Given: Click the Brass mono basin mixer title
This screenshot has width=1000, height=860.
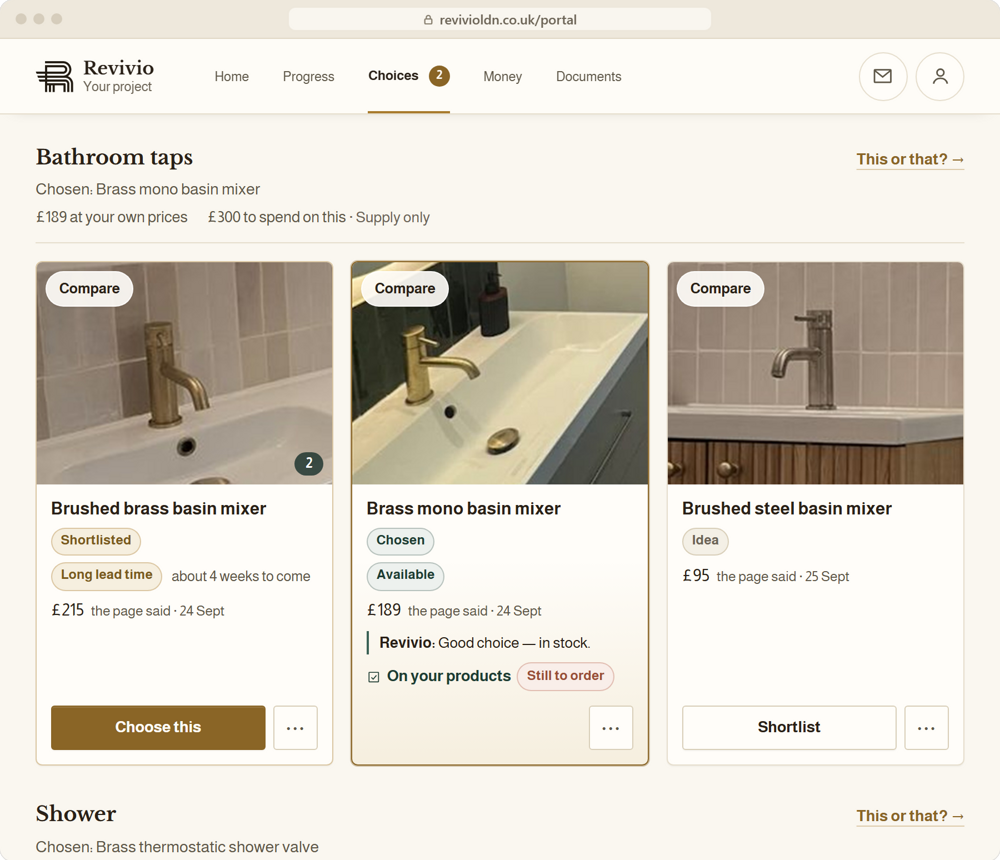Looking at the screenshot, I should pyautogui.click(x=464, y=508).
